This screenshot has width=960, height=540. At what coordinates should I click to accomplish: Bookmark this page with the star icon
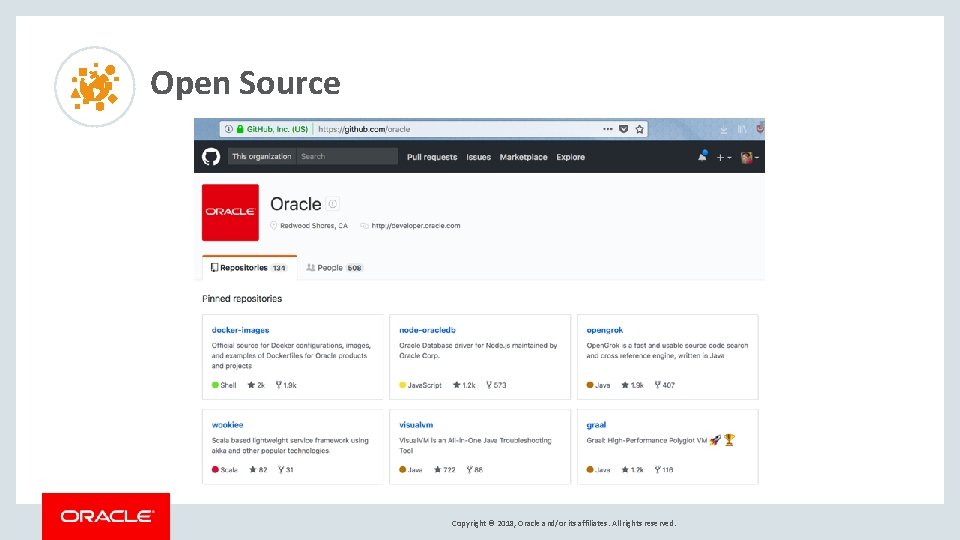[639, 129]
